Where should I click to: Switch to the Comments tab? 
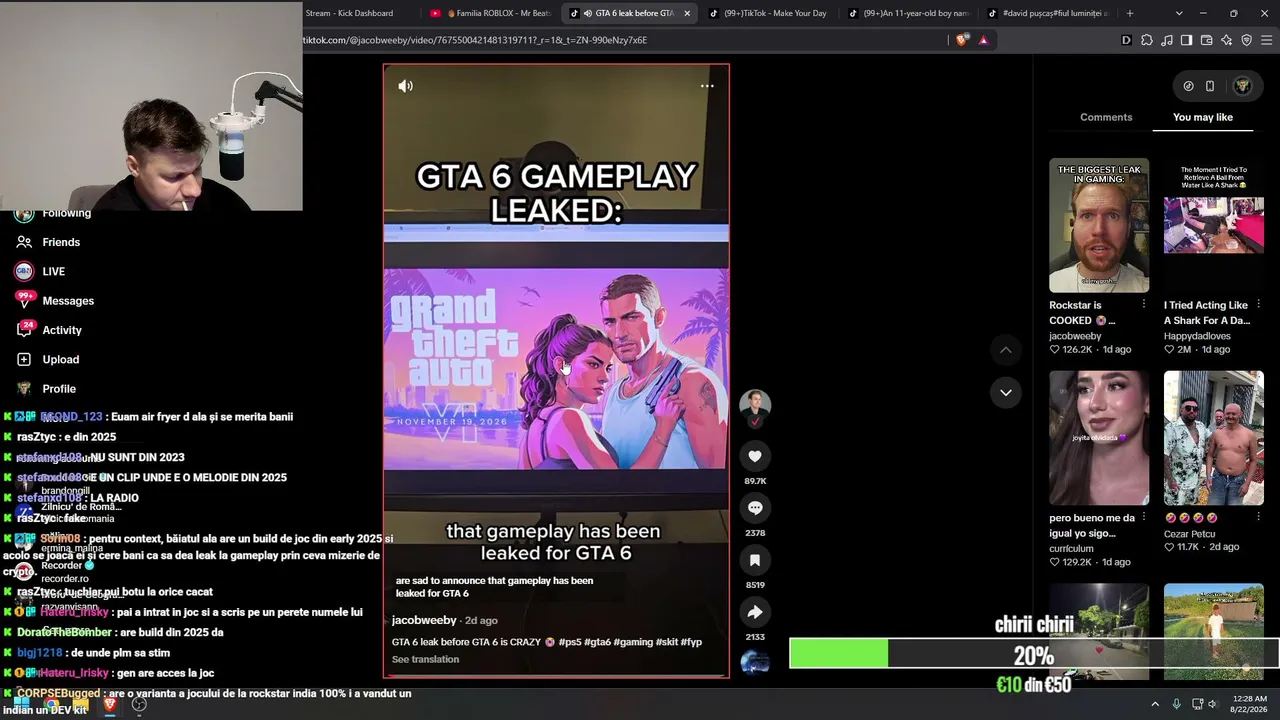pyautogui.click(x=1106, y=117)
